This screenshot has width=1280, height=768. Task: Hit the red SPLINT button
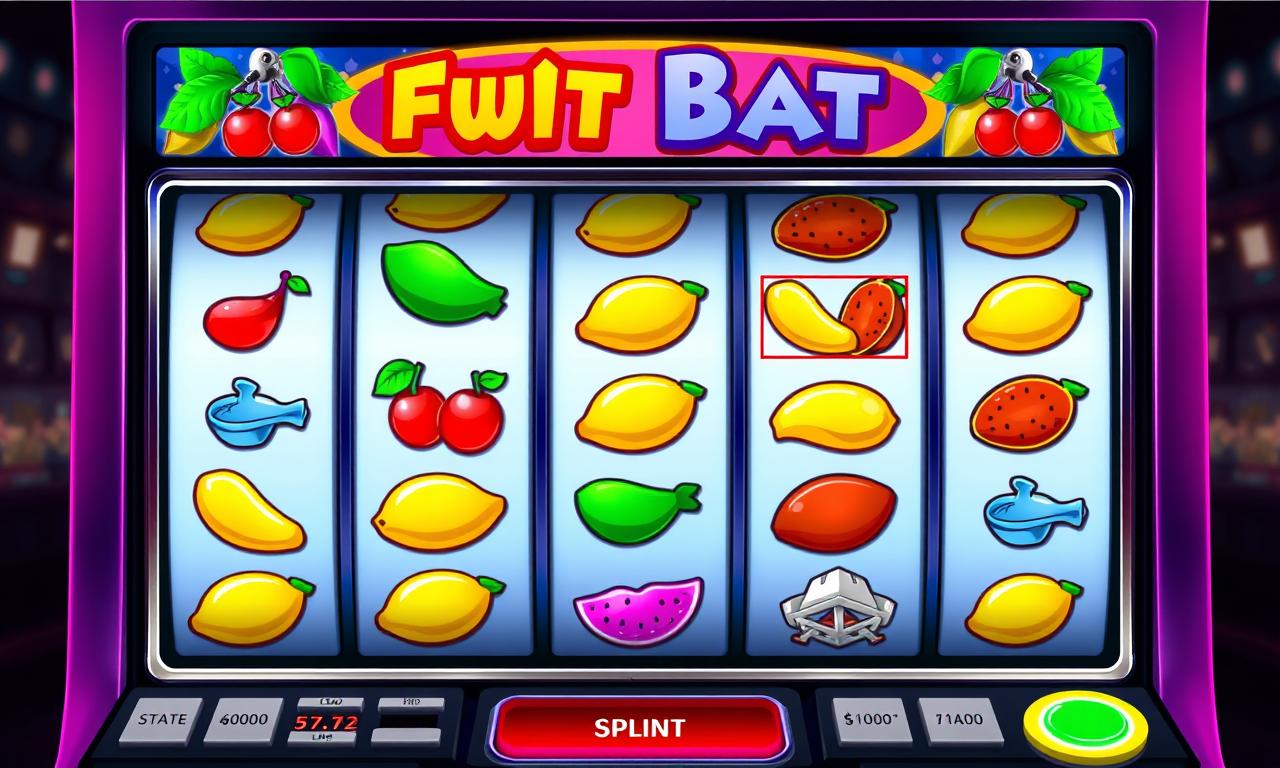(639, 727)
